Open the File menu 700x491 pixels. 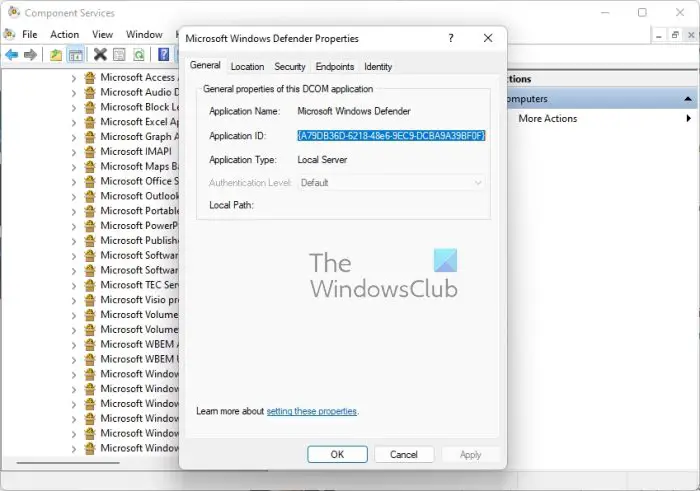click(29, 34)
